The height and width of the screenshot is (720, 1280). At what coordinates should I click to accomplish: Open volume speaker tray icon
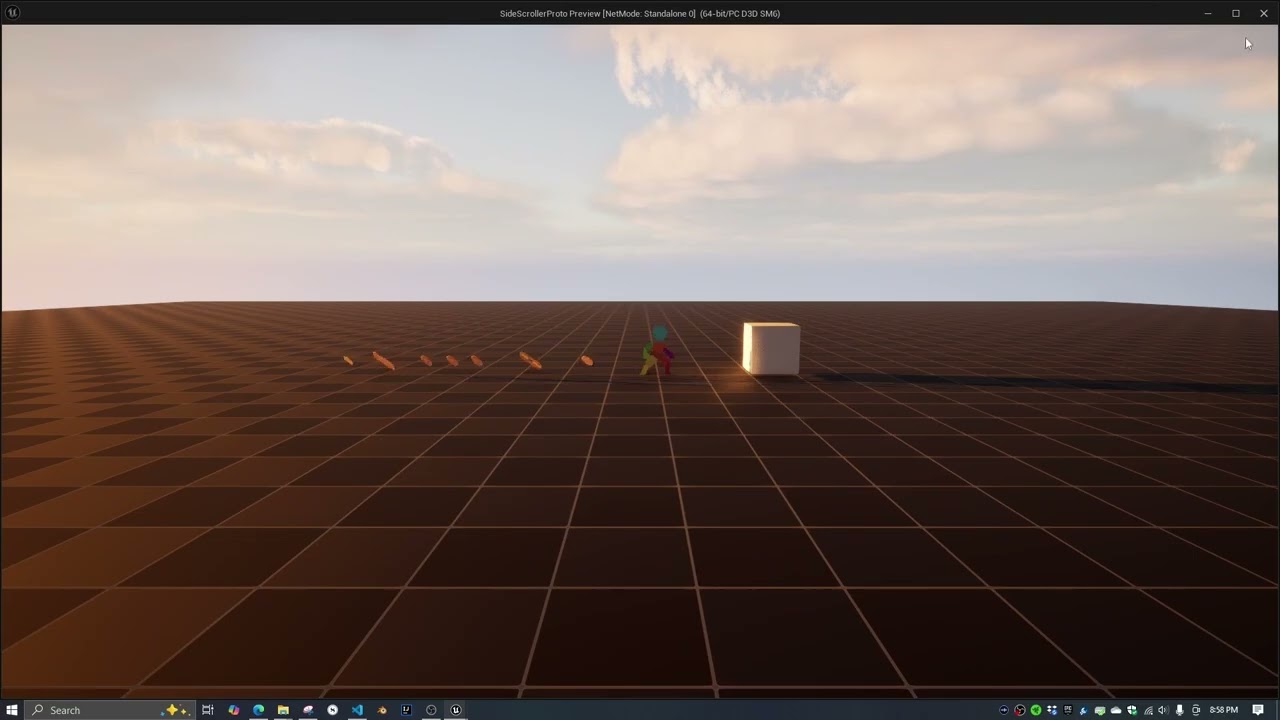pyautogui.click(x=1163, y=710)
